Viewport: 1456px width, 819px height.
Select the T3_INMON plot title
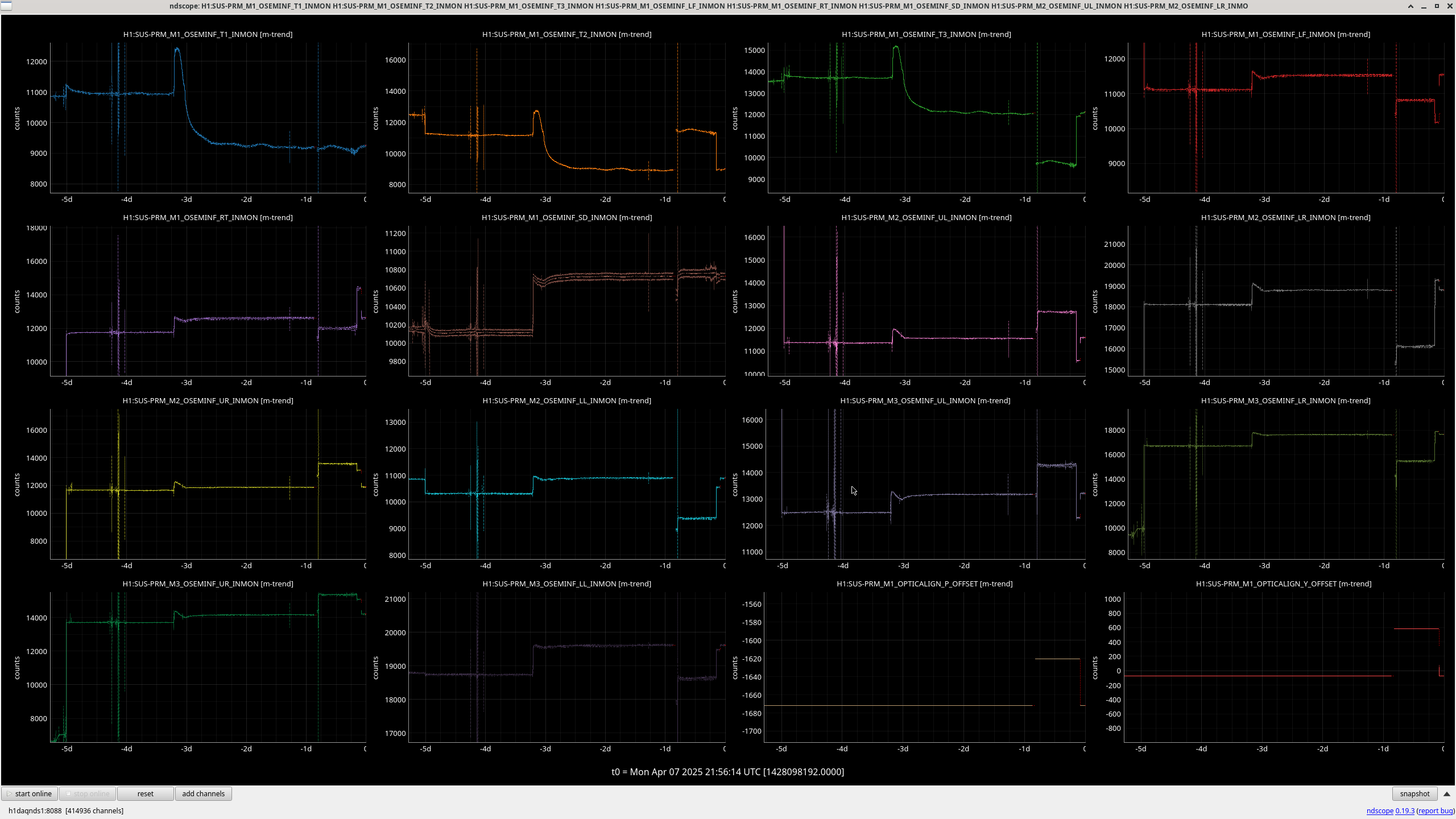coord(926,34)
